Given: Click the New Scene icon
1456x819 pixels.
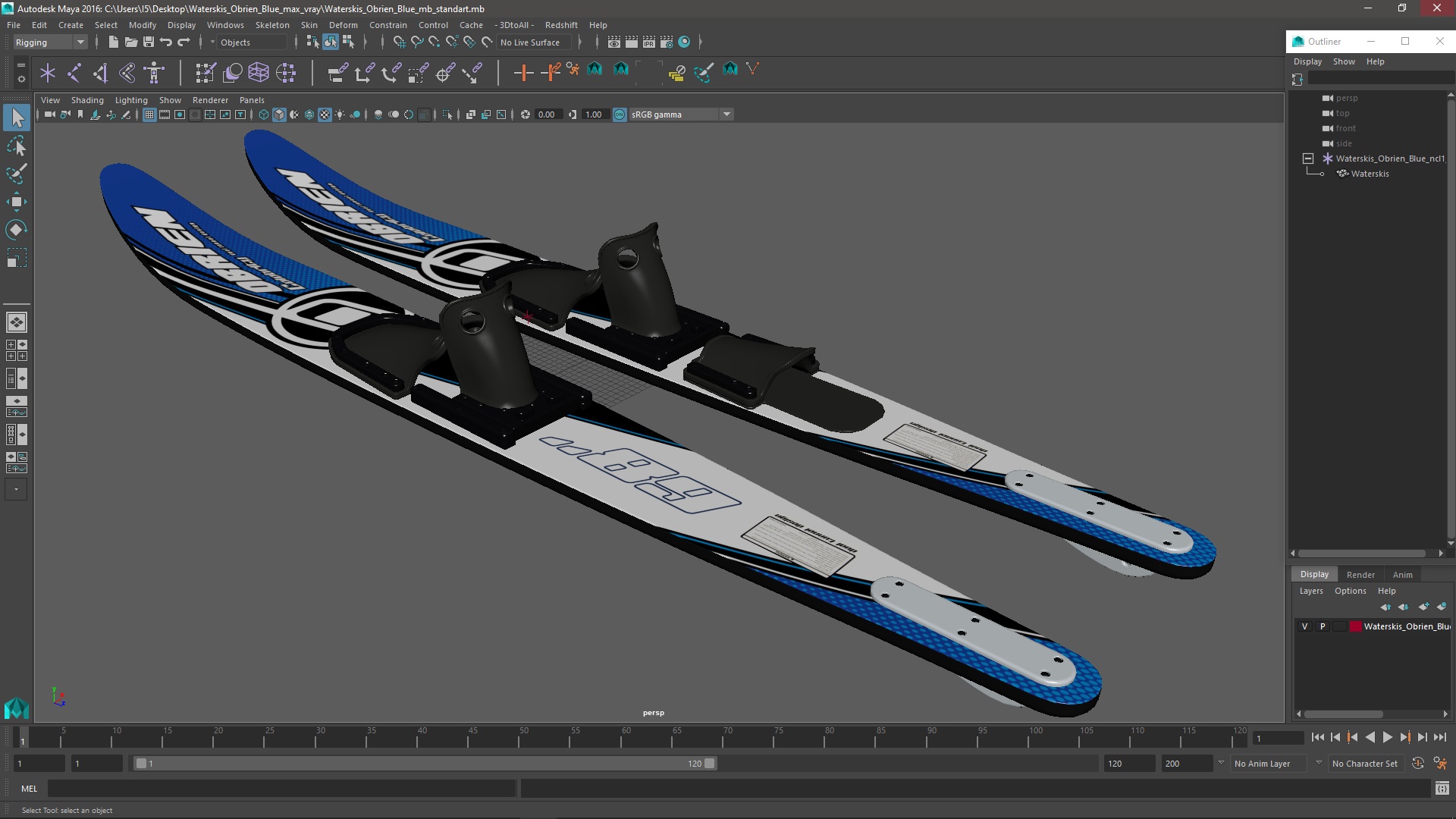Looking at the screenshot, I should coord(113,42).
